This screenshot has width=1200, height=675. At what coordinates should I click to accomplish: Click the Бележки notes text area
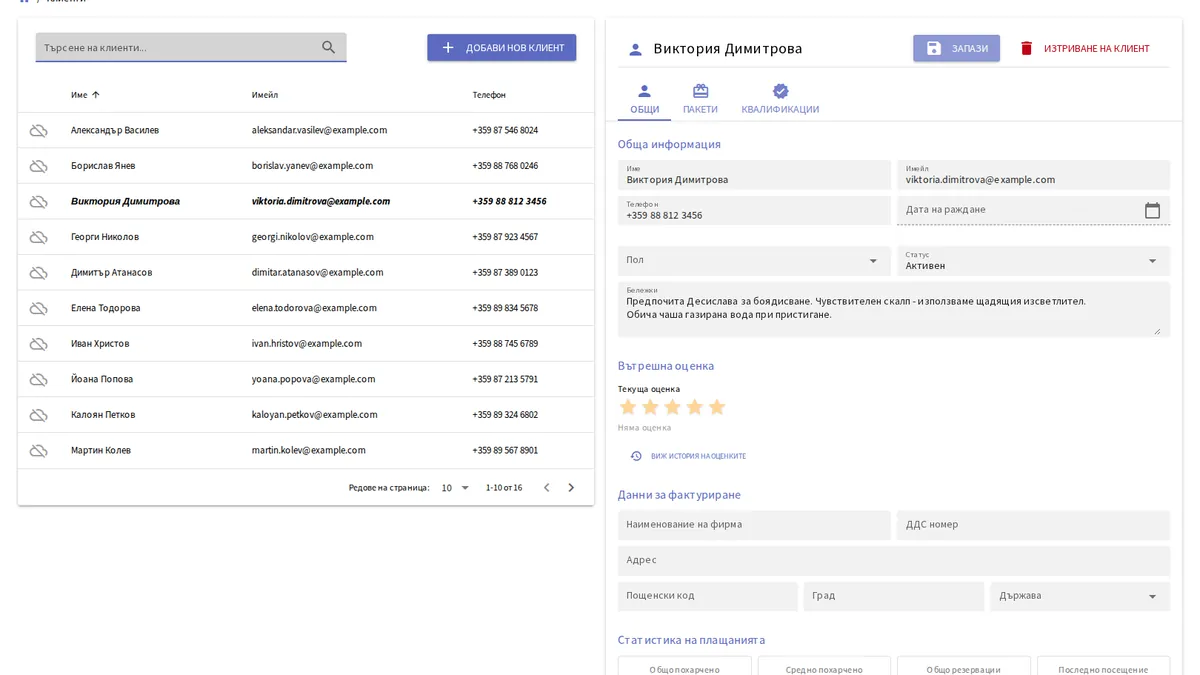click(894, 309)
